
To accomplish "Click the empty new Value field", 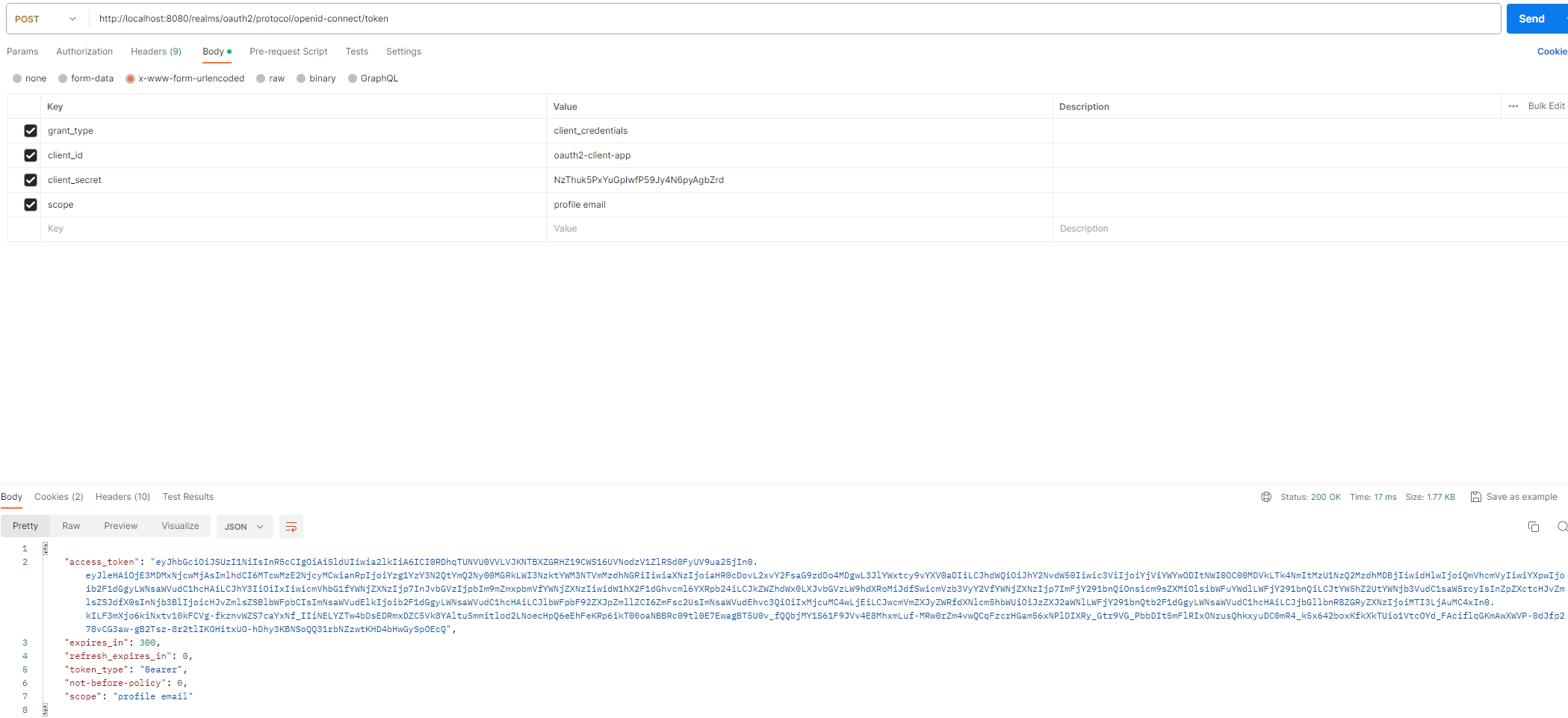I will click(x=799, y=229).
